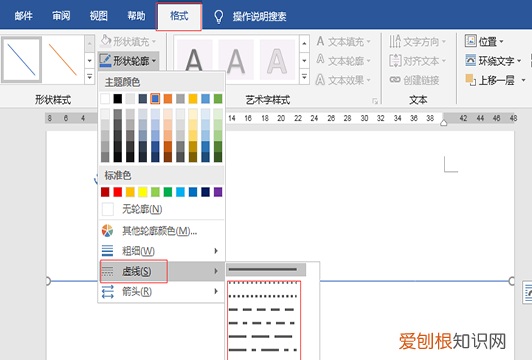Pick the black theme color
532x360 pixels.
117,99
